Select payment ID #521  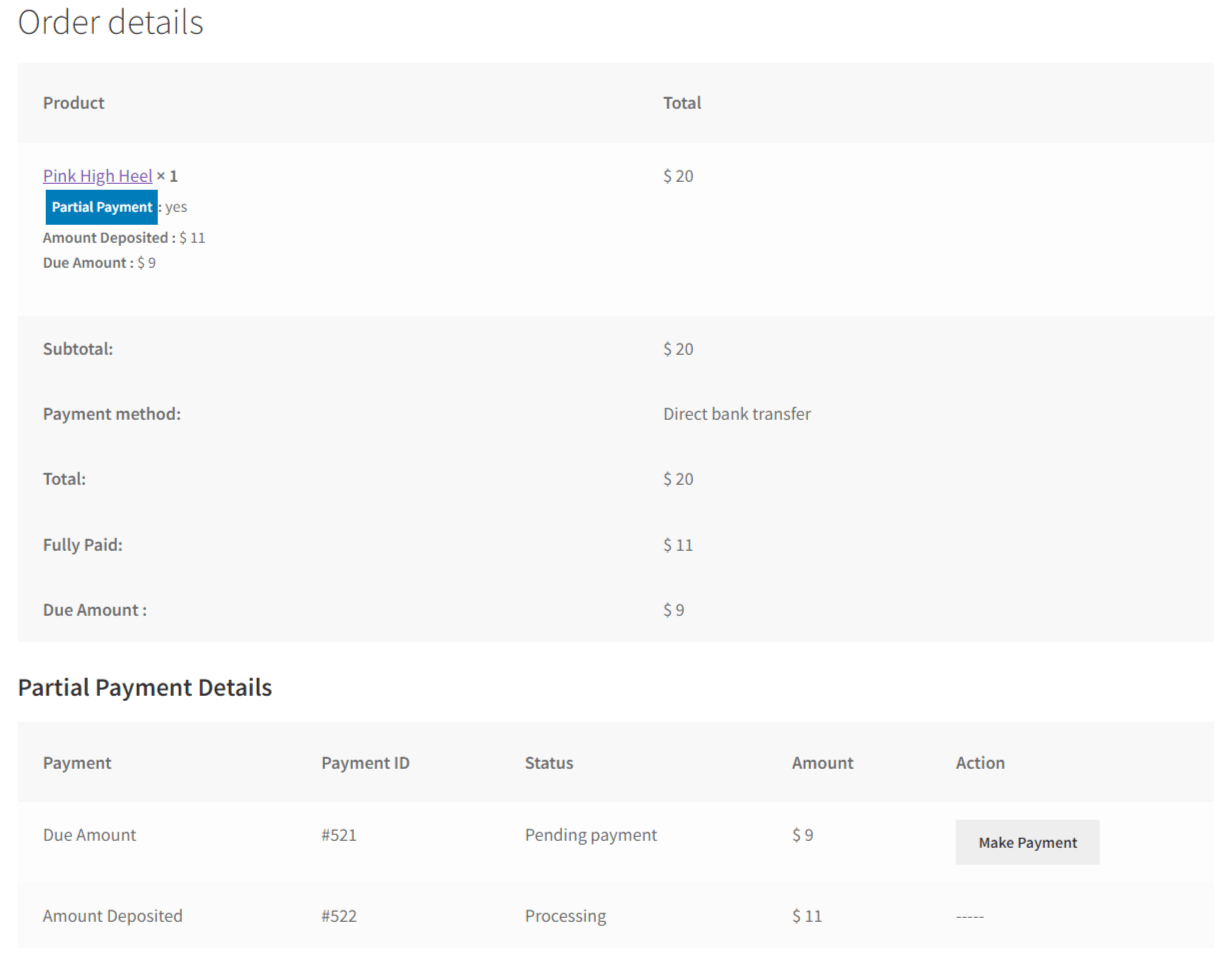339,835
